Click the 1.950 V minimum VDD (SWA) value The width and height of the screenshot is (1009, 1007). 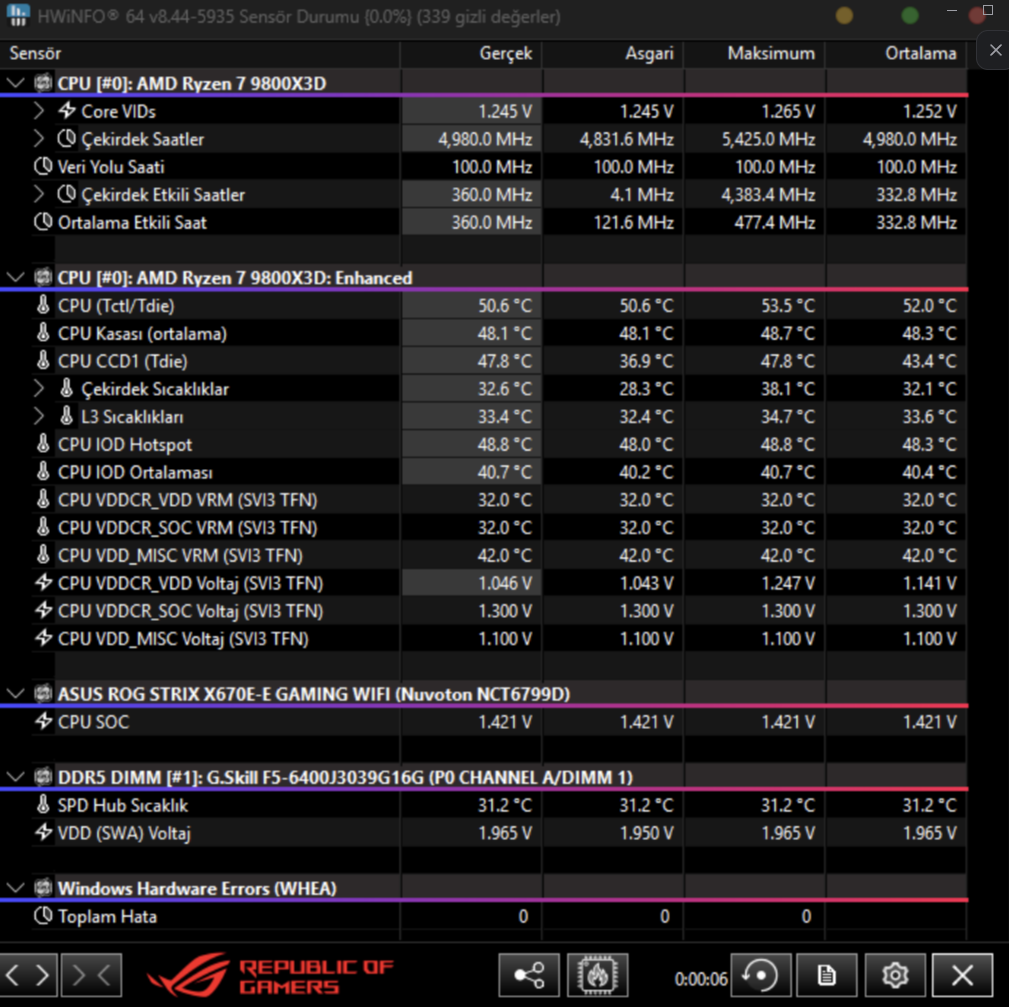[x=646, y=833]
